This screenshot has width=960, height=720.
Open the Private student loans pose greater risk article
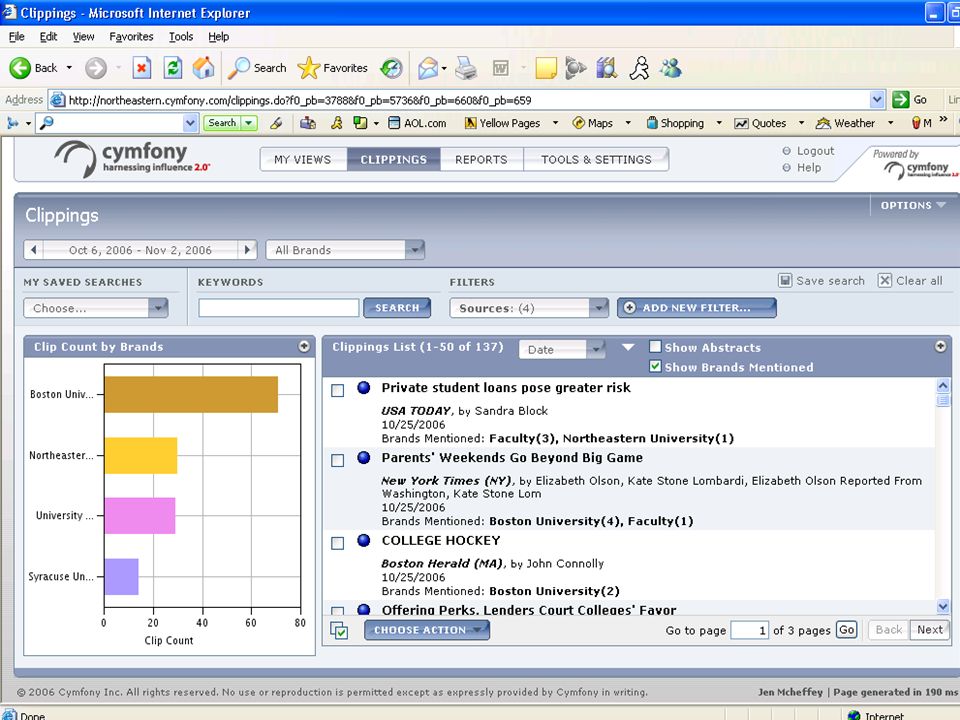pyautogui.click(x=506, y=388)
